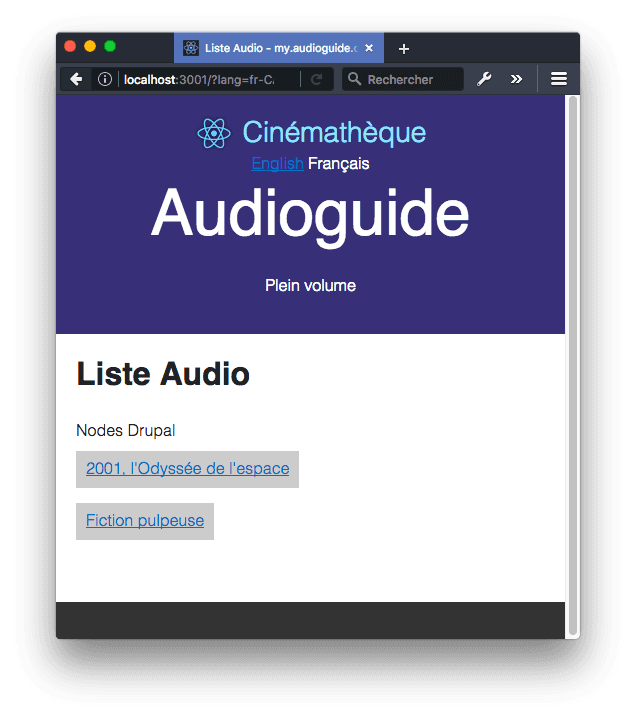Open developer tools wrench icon
This screenshot has width=636, height=719.
click(x=484, y=79)
